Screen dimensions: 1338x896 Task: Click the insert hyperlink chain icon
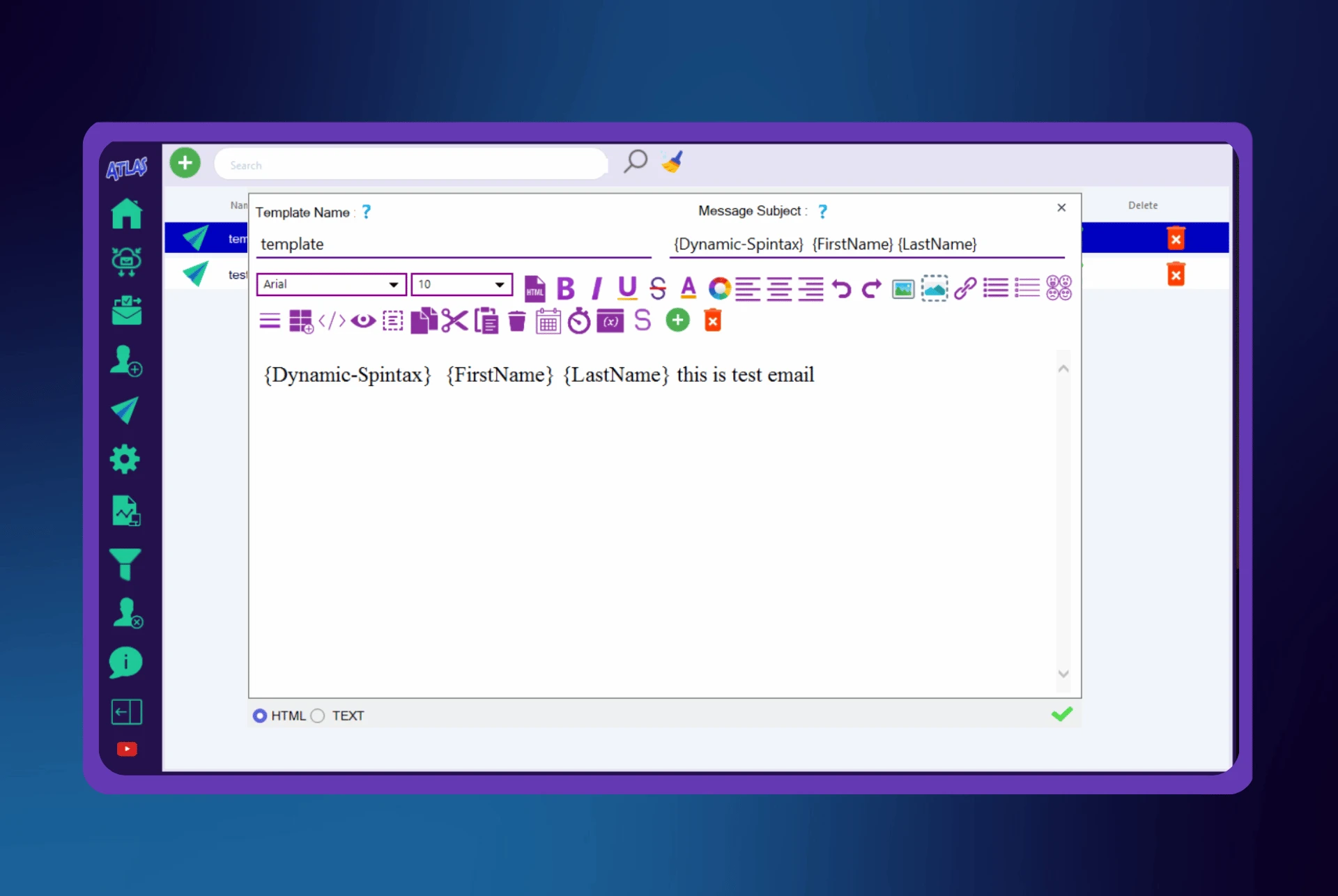[x=965, y=288]
